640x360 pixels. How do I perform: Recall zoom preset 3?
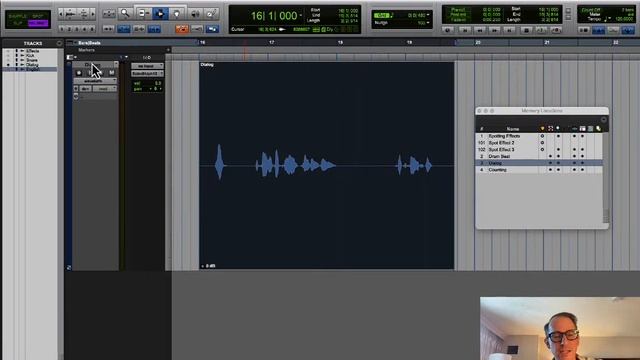coord(77,29)
